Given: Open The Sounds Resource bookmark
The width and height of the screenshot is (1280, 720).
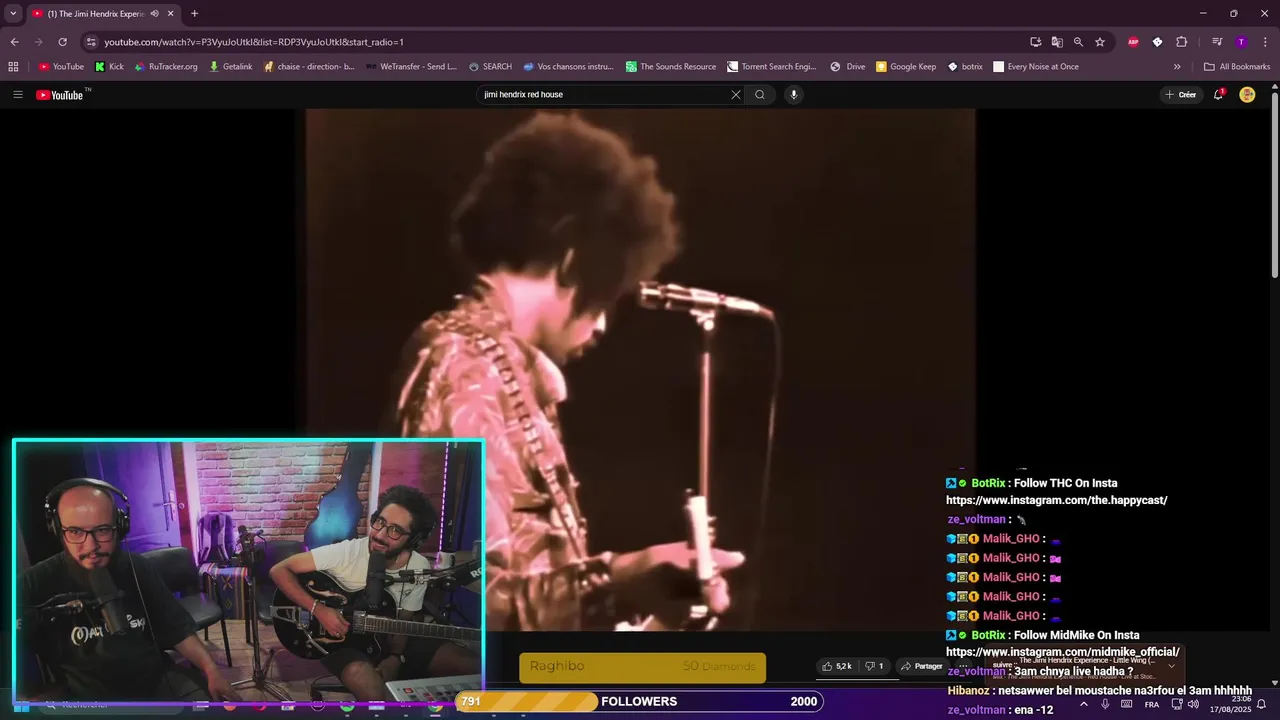Looking at the screenshot, I should [x=670, y=67].
